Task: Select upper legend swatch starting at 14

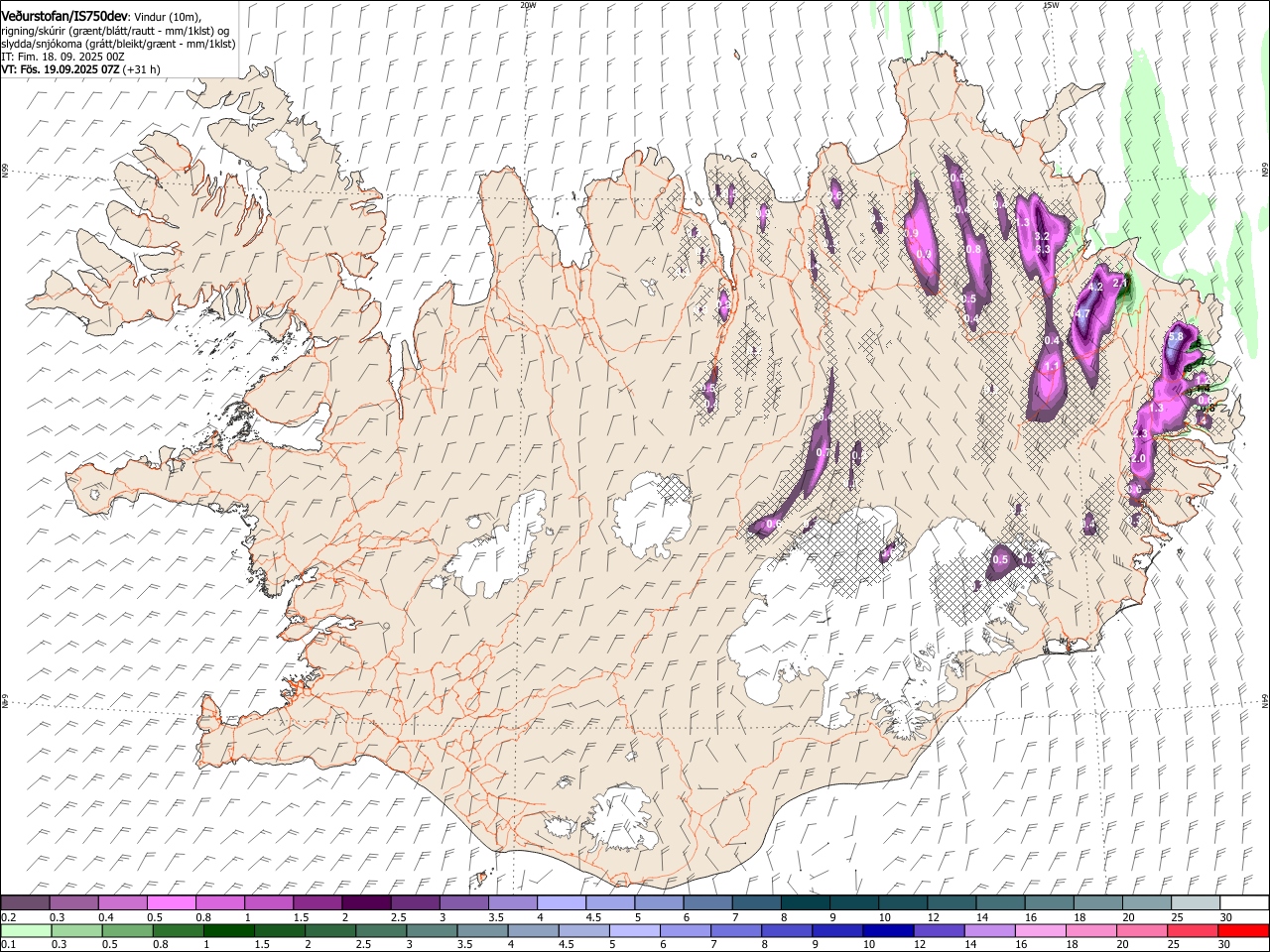Action: [x=999, y=903]
